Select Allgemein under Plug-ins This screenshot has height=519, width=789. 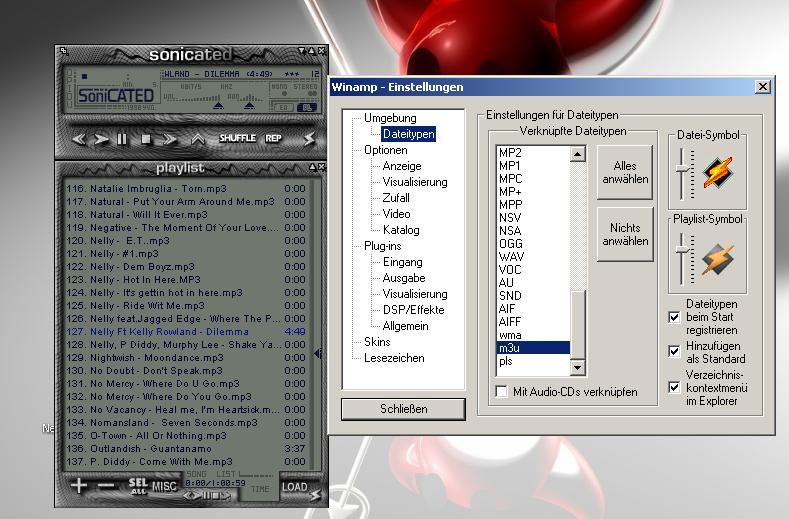pyautogui.click(x=405, y=326)
